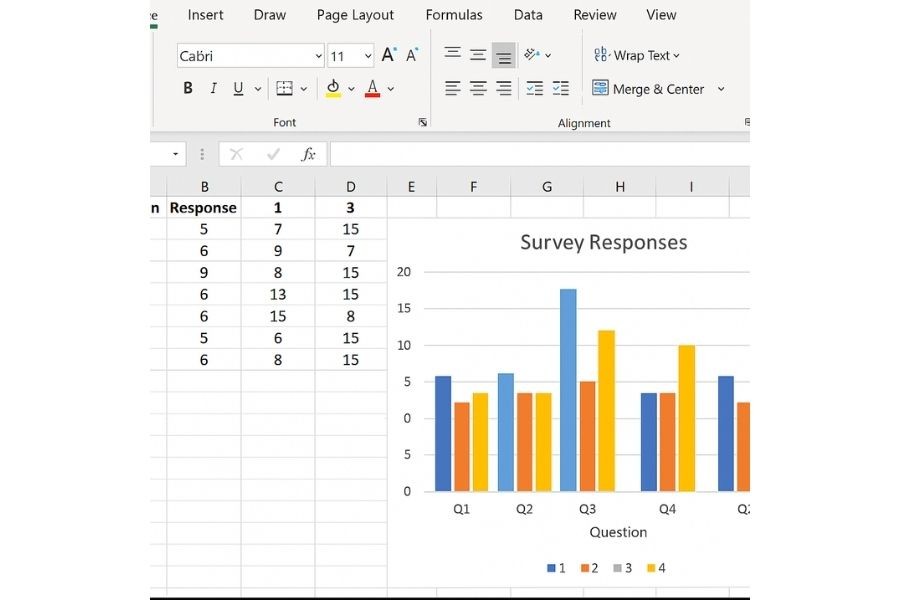Open the underline style dropdown arrow
Screen dimensions: 900x600
pyautogui.click(x=258, y=89)
